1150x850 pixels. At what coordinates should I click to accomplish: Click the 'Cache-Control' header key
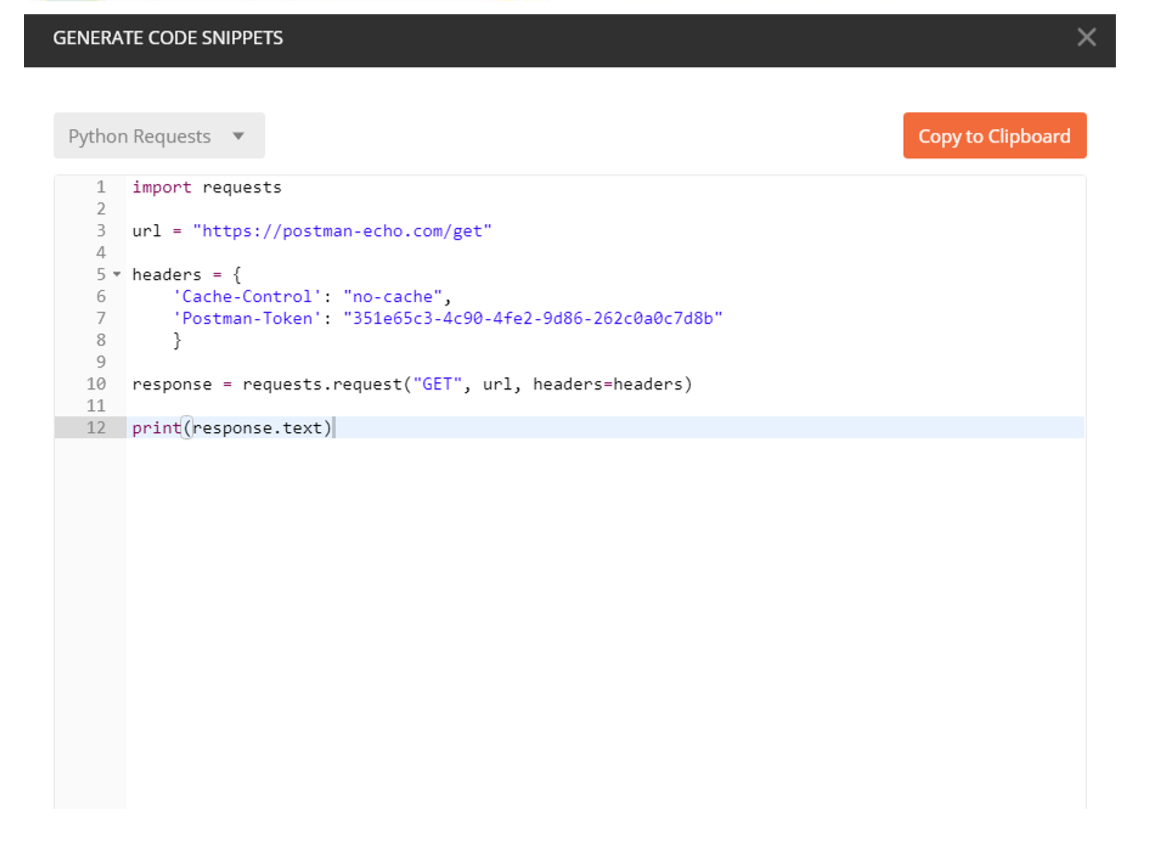(x=247, y=297)
